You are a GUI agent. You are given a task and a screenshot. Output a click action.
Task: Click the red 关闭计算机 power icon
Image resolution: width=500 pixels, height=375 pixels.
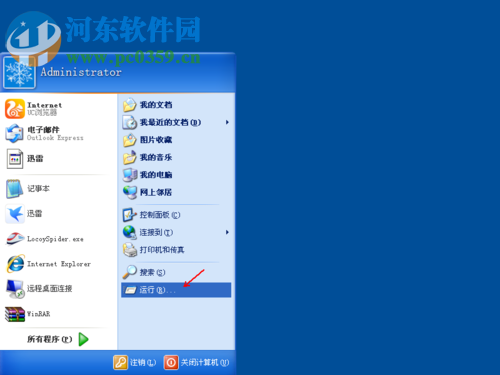point(171,362)
